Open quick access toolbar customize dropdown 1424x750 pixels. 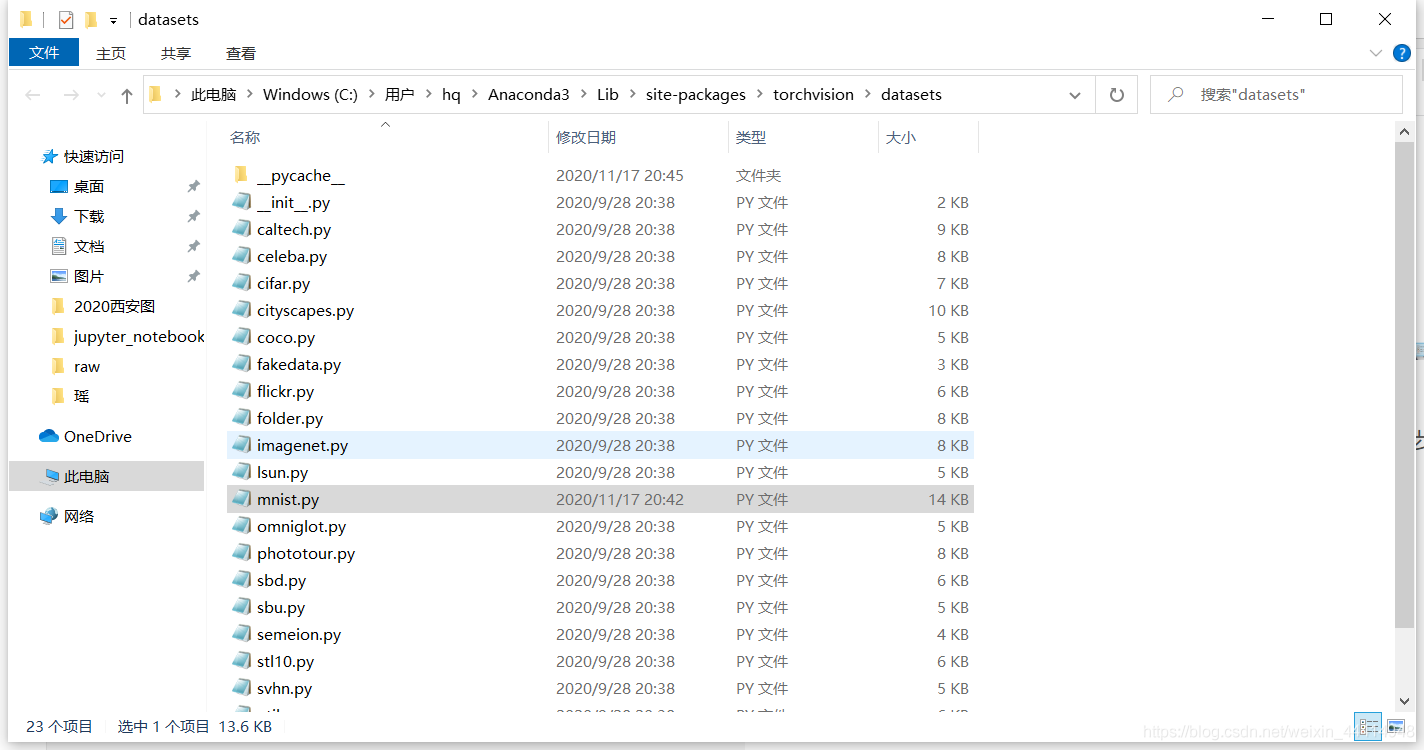coord(114,20)
